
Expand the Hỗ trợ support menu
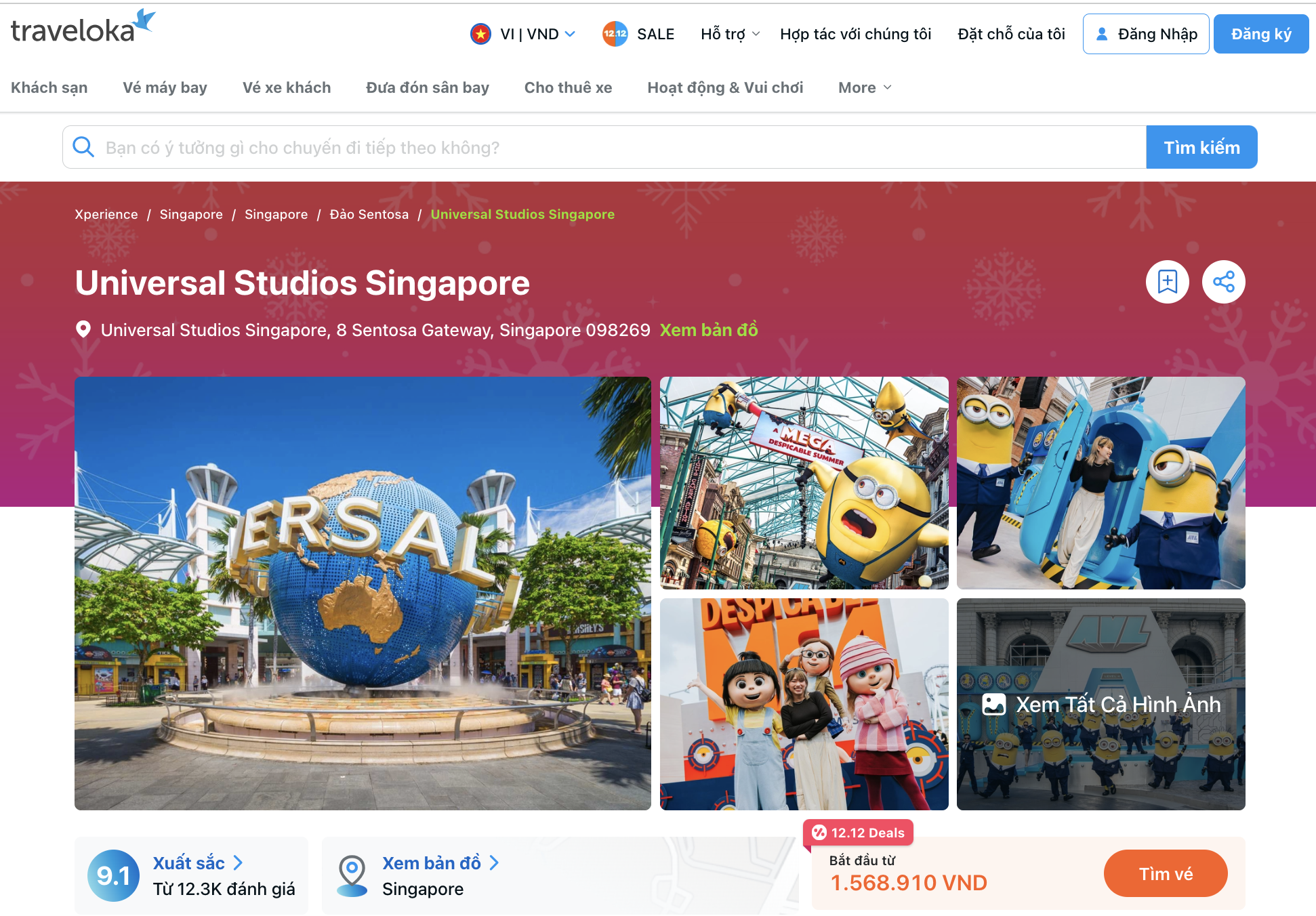pos(730,34)
